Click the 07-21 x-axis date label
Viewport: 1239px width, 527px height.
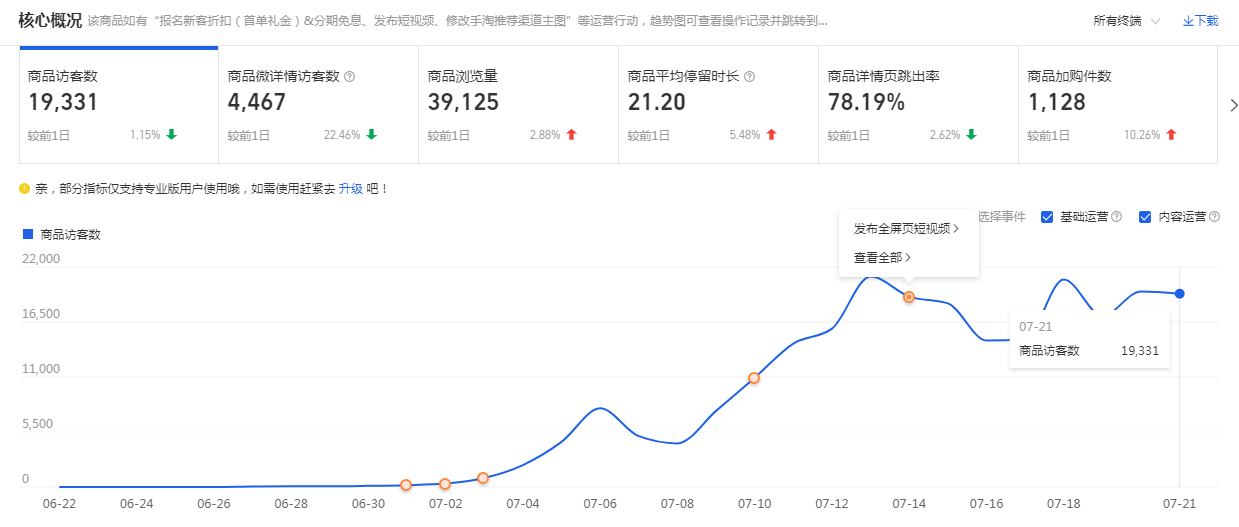click(1178, 504)
